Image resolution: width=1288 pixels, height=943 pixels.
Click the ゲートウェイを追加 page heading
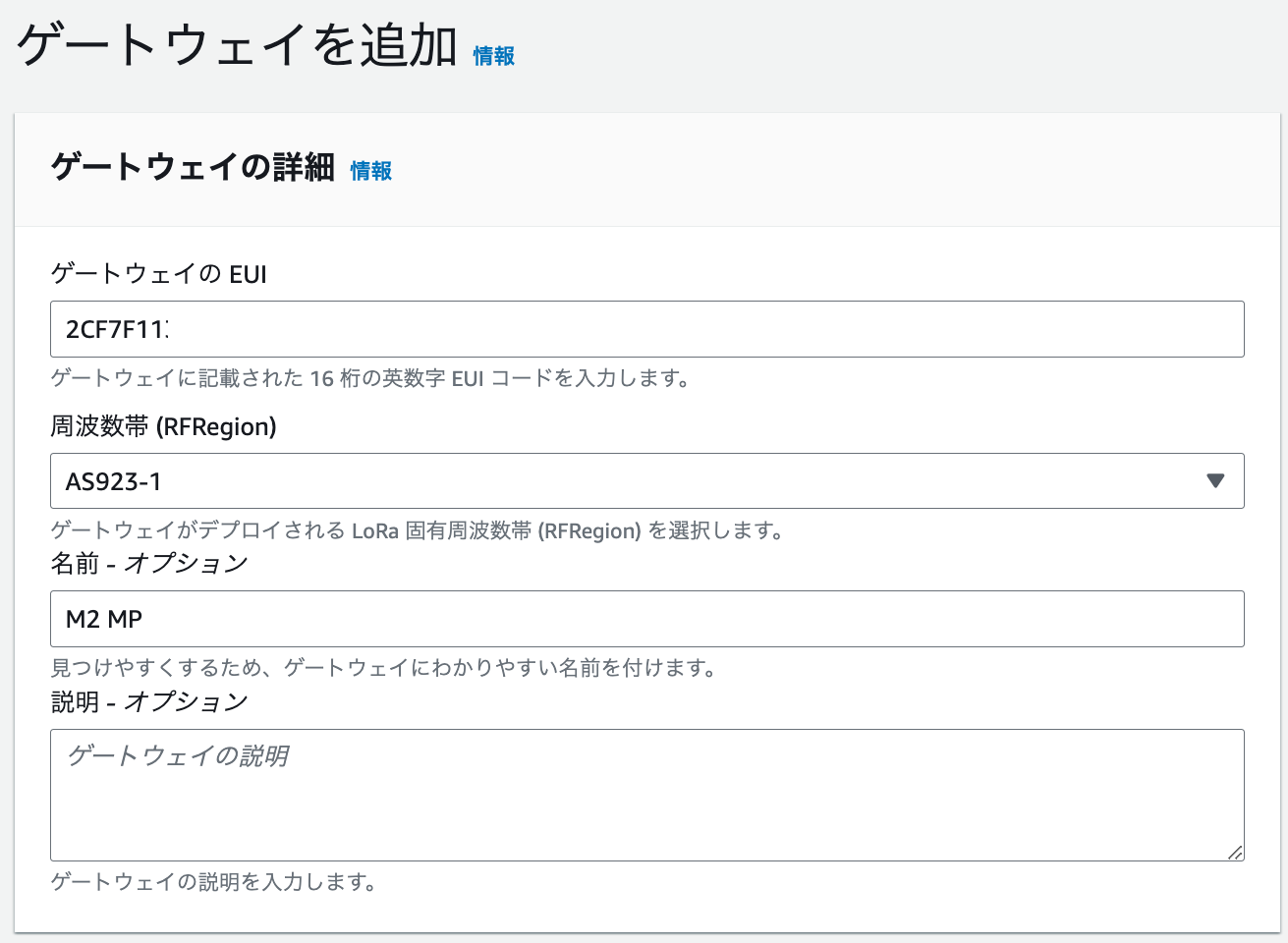pos(238,44)
